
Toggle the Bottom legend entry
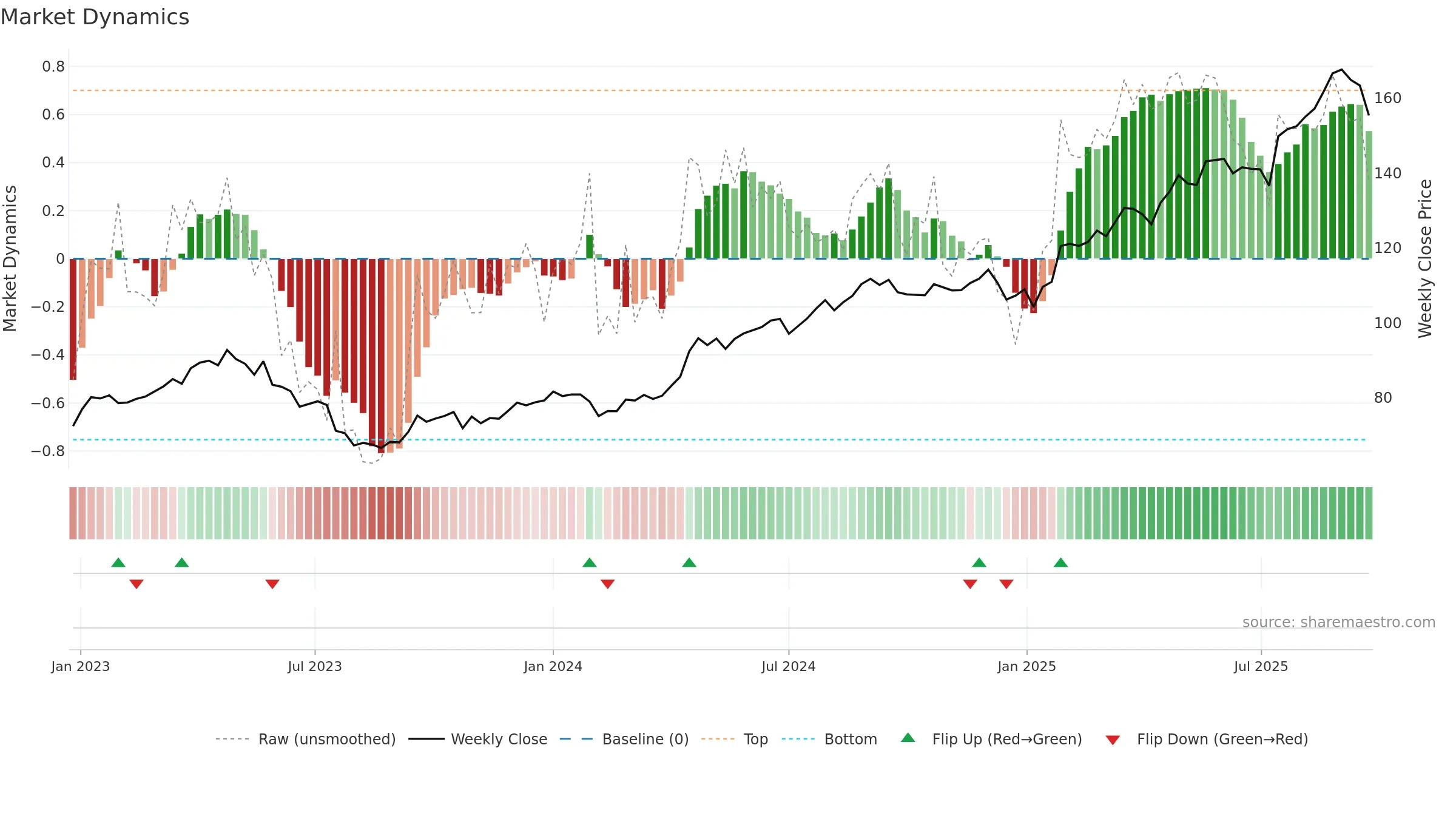[830, 739]
